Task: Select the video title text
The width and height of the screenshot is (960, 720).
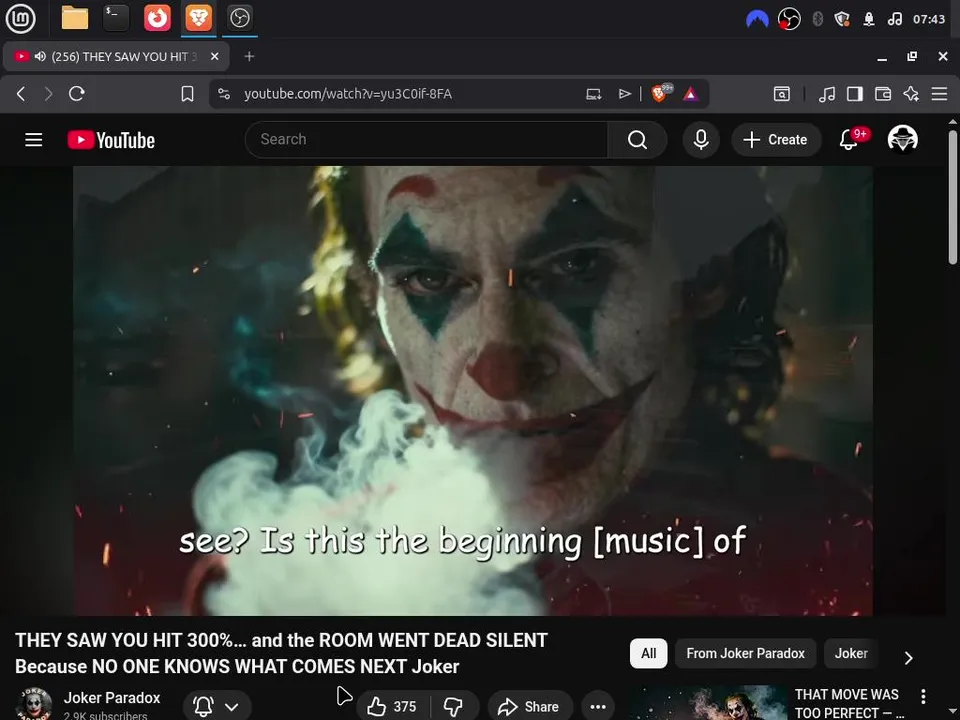Action: coord(281,653)
